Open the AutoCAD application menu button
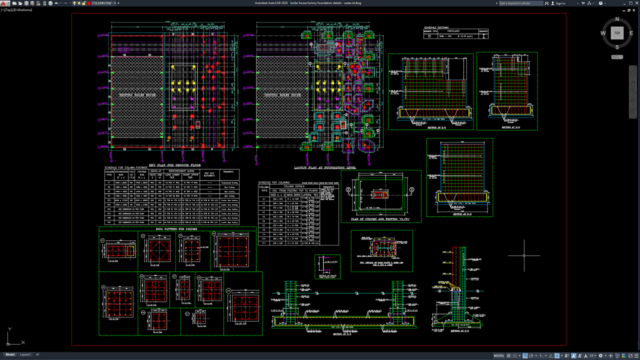Viewport: 640px width, 360px height. 5,3
